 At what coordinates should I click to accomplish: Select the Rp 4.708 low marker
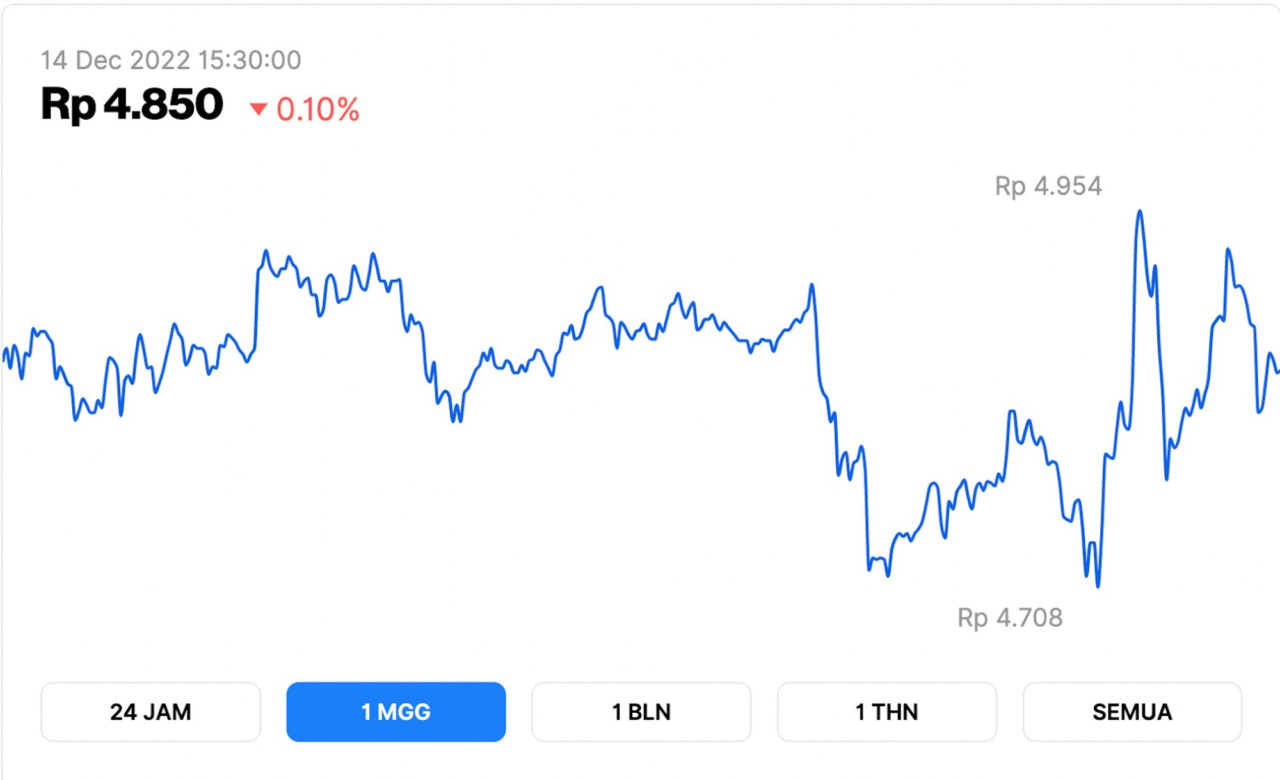click(x=1010, y=618)
